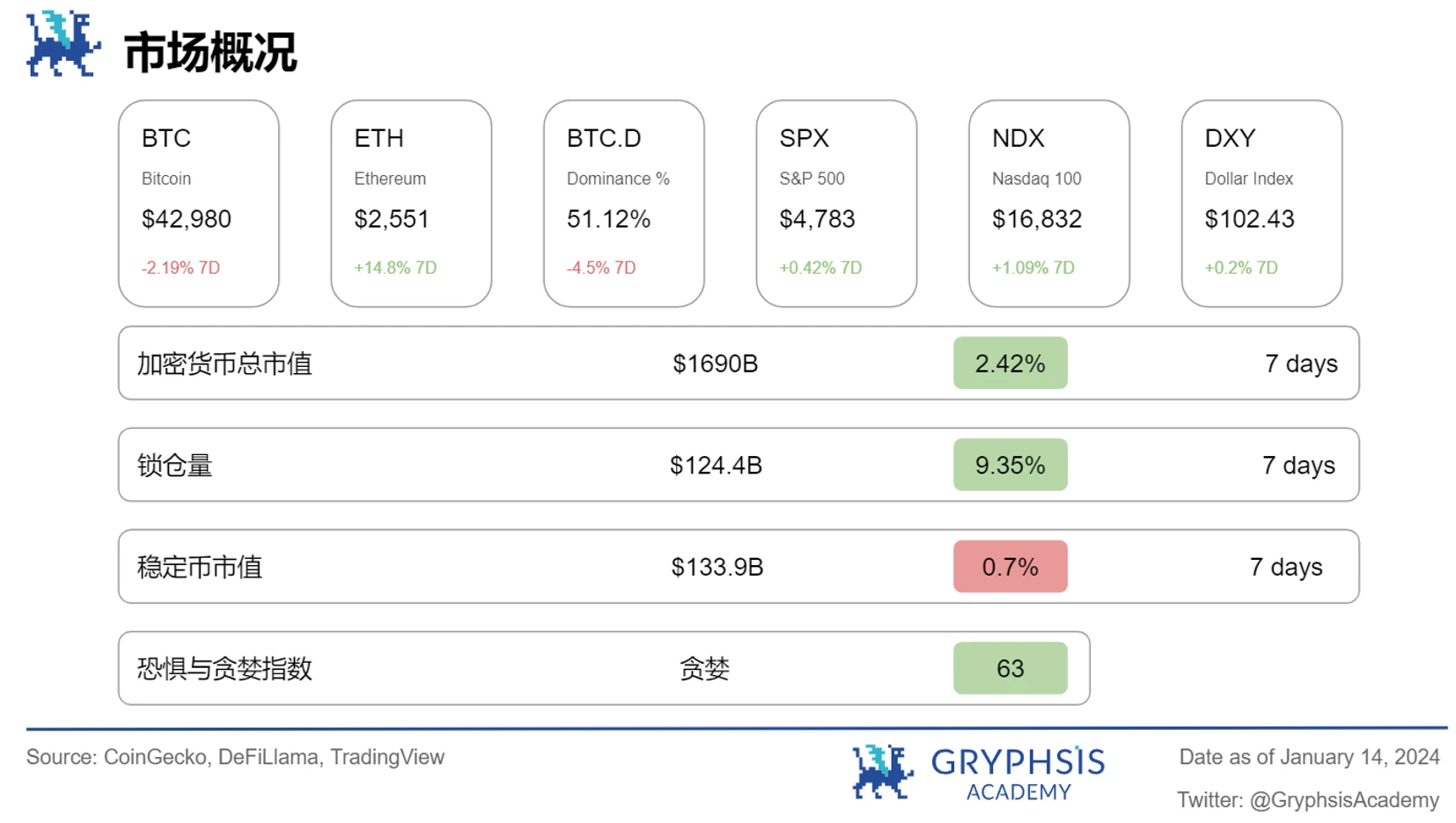Open the ETH Ethereum card
This screenshot has width=1456, height=823.
click(x=411, y=203)
